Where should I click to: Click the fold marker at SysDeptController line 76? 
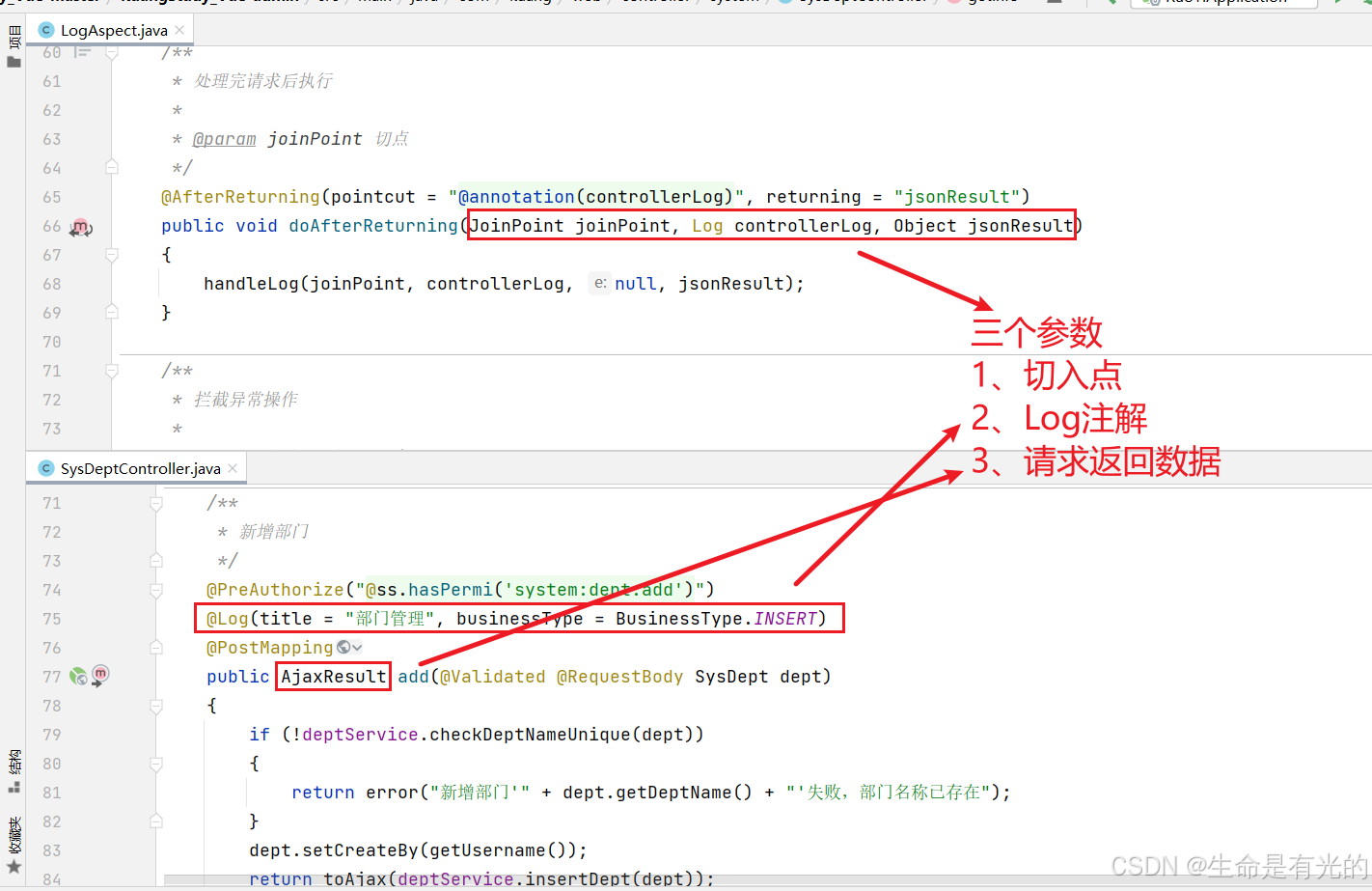(156, 647)
